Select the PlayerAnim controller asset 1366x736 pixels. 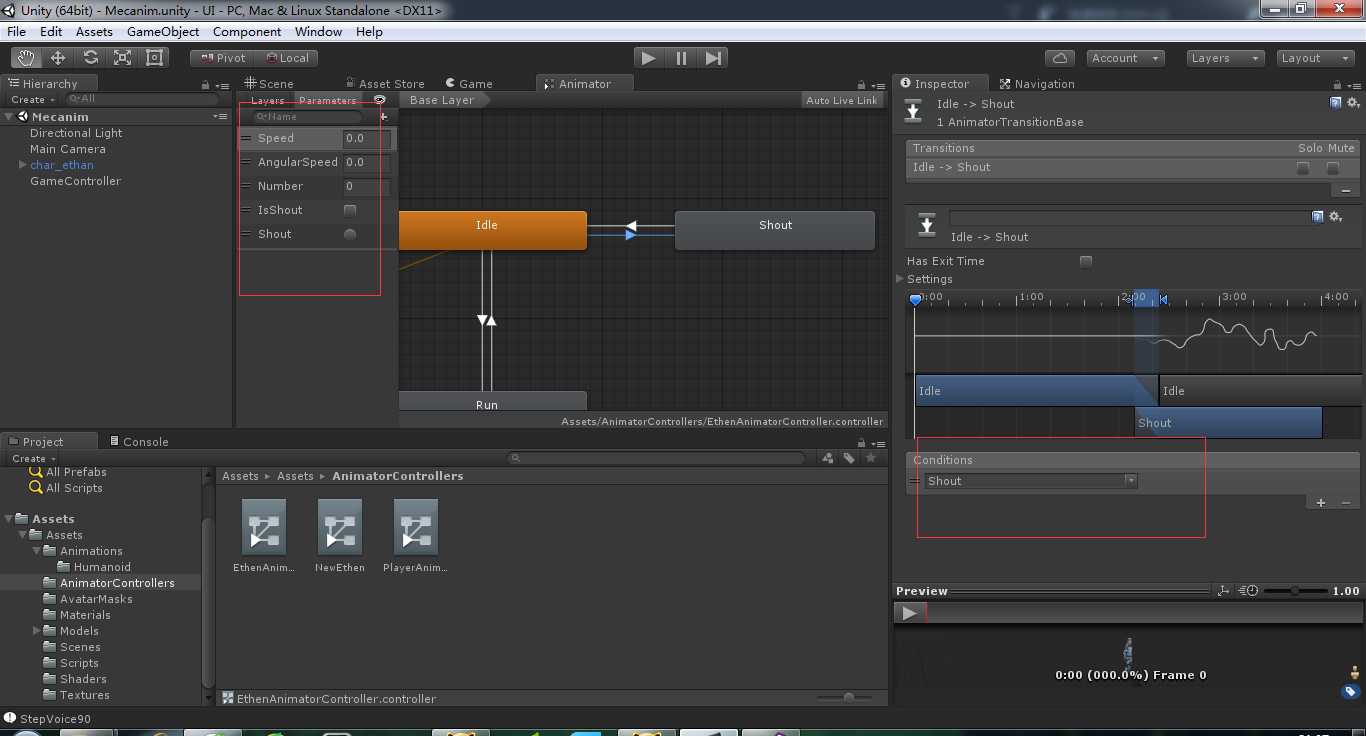416,534
